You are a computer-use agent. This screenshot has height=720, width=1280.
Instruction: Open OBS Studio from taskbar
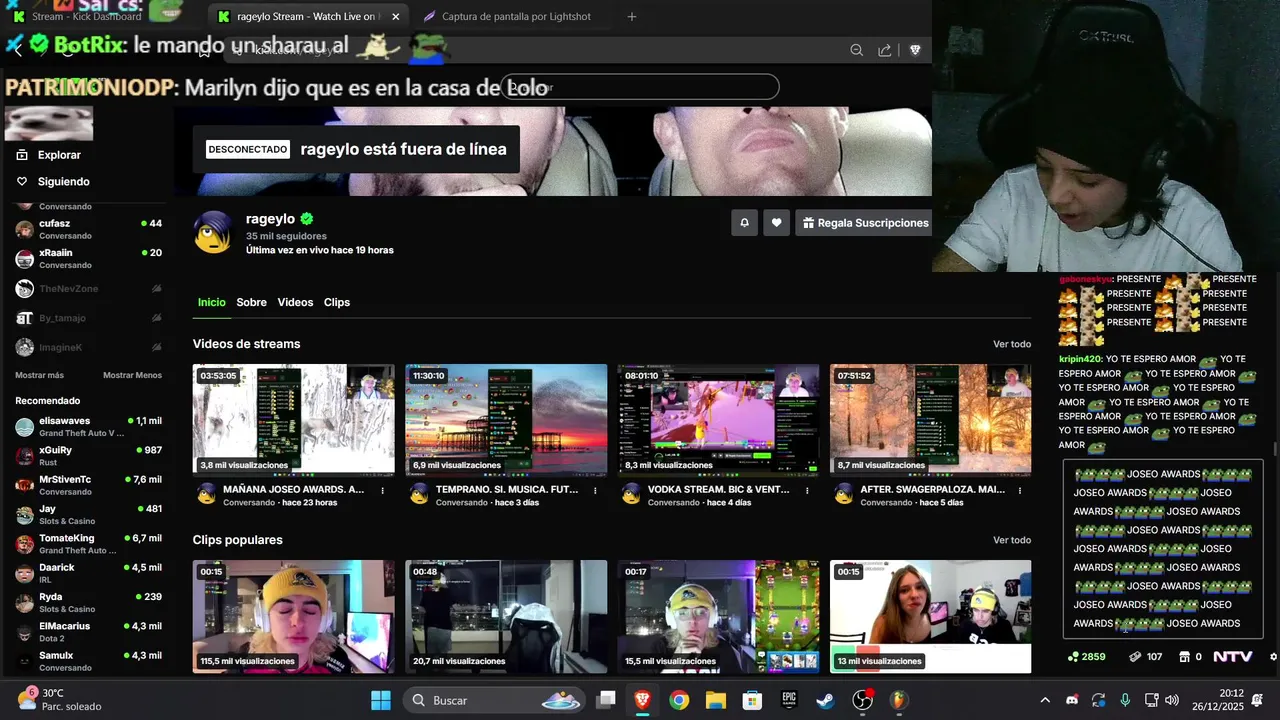(862, 700)
